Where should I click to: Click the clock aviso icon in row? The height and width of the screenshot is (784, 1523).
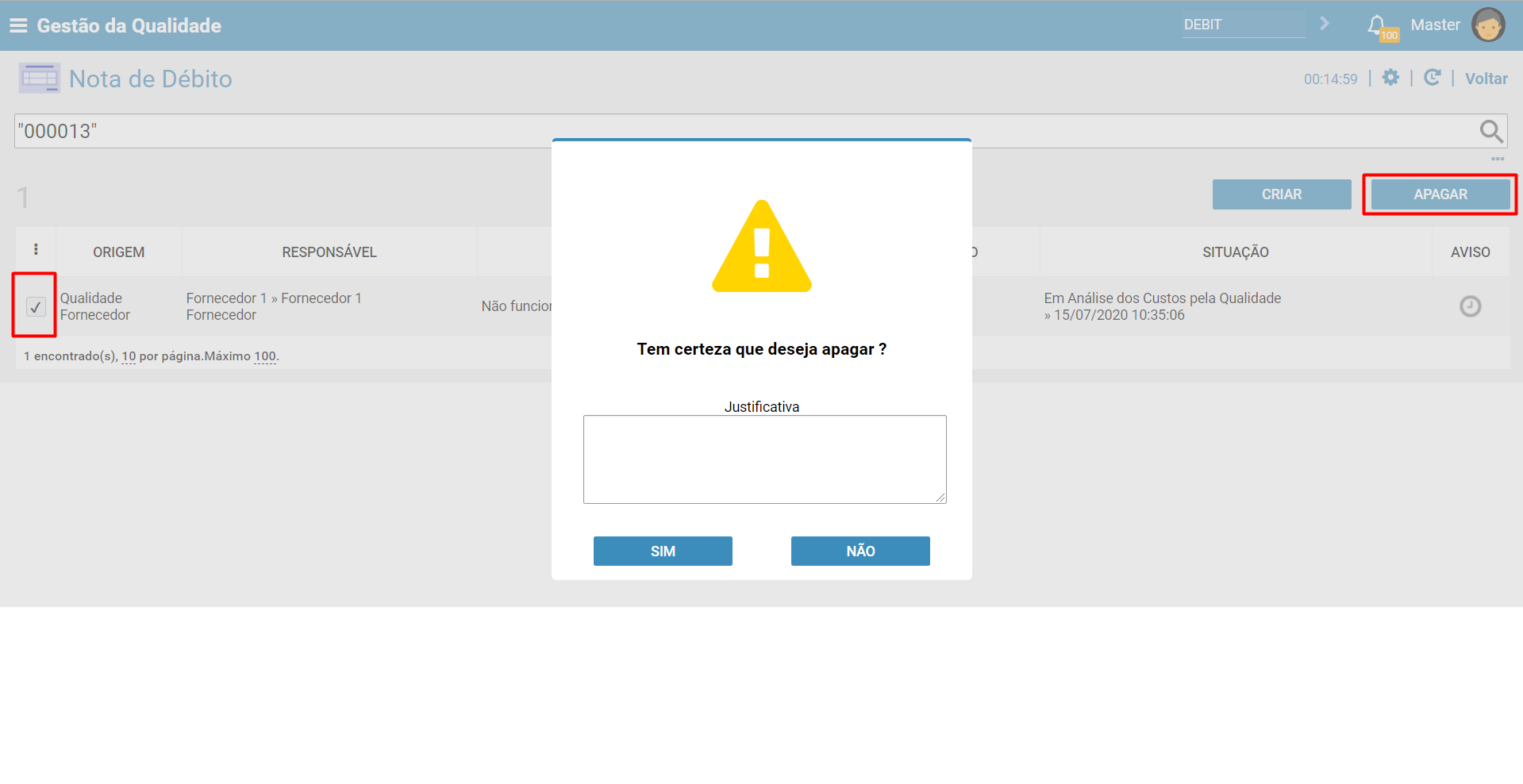(x=1470, y=306)
